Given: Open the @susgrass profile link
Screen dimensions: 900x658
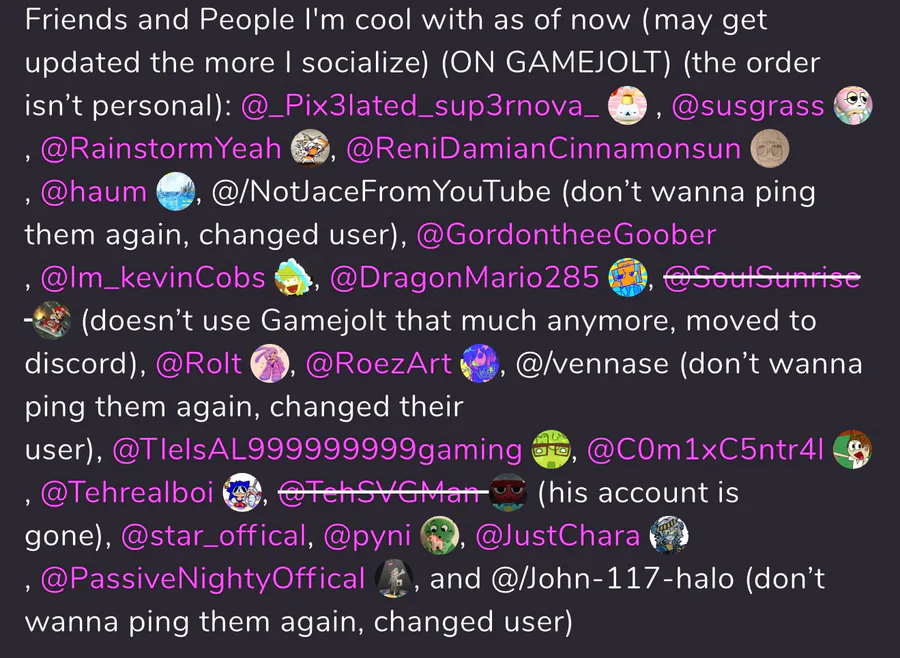Looking at the screenshot, I should [748, 107].
